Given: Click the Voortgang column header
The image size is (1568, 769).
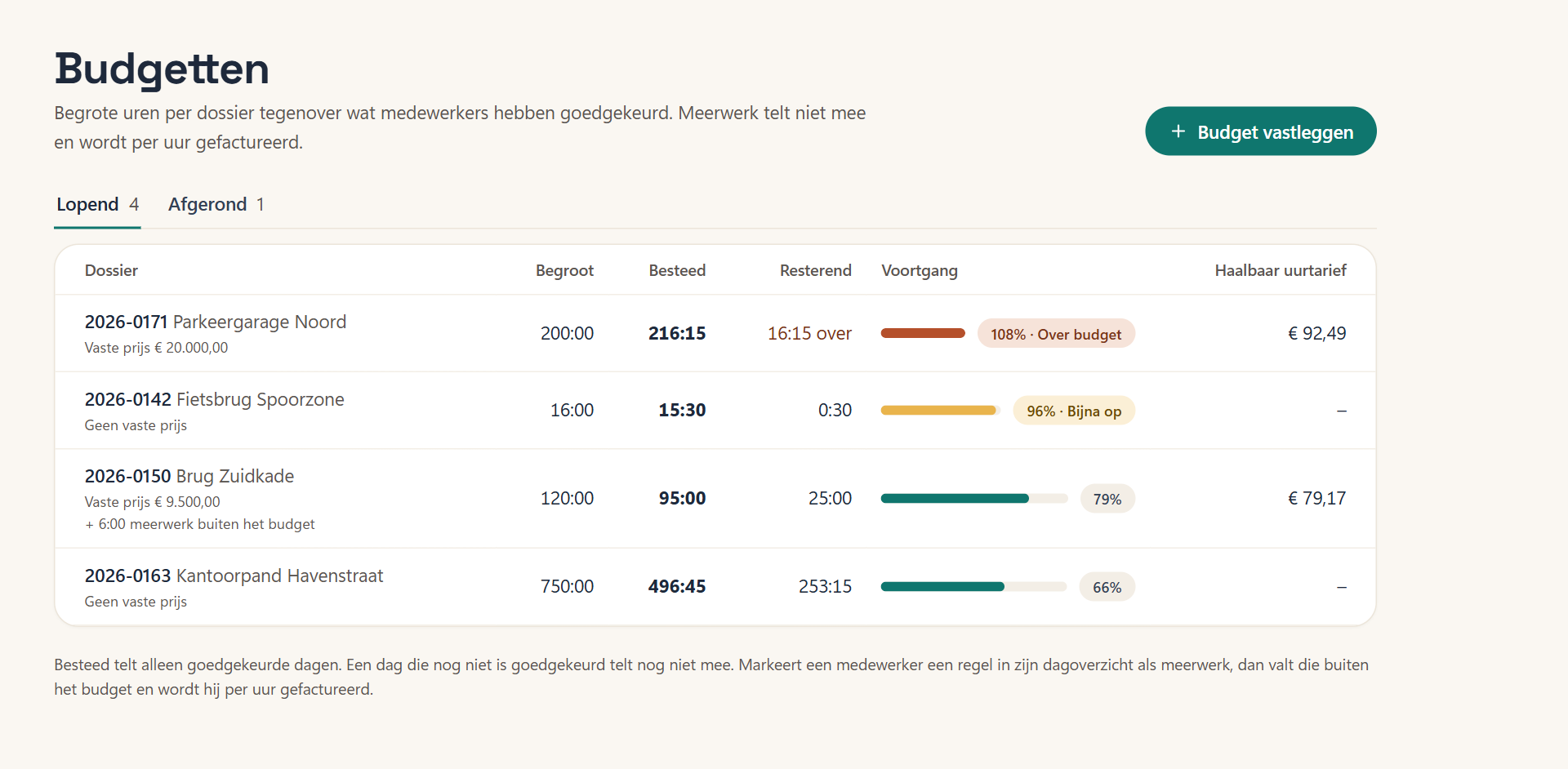Looking at the screenshot, I should click(x=920, y=270).
